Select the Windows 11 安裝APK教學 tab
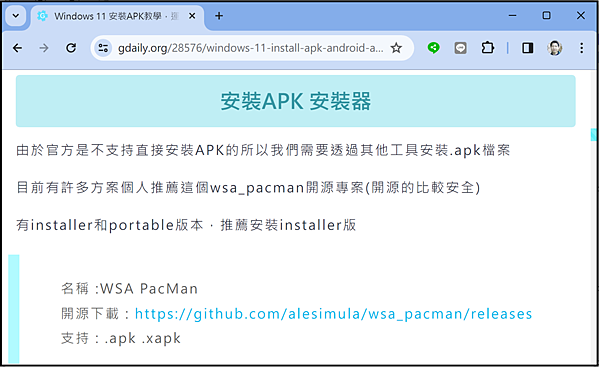Screen dimensions: 600x368 tap(117, 16)
